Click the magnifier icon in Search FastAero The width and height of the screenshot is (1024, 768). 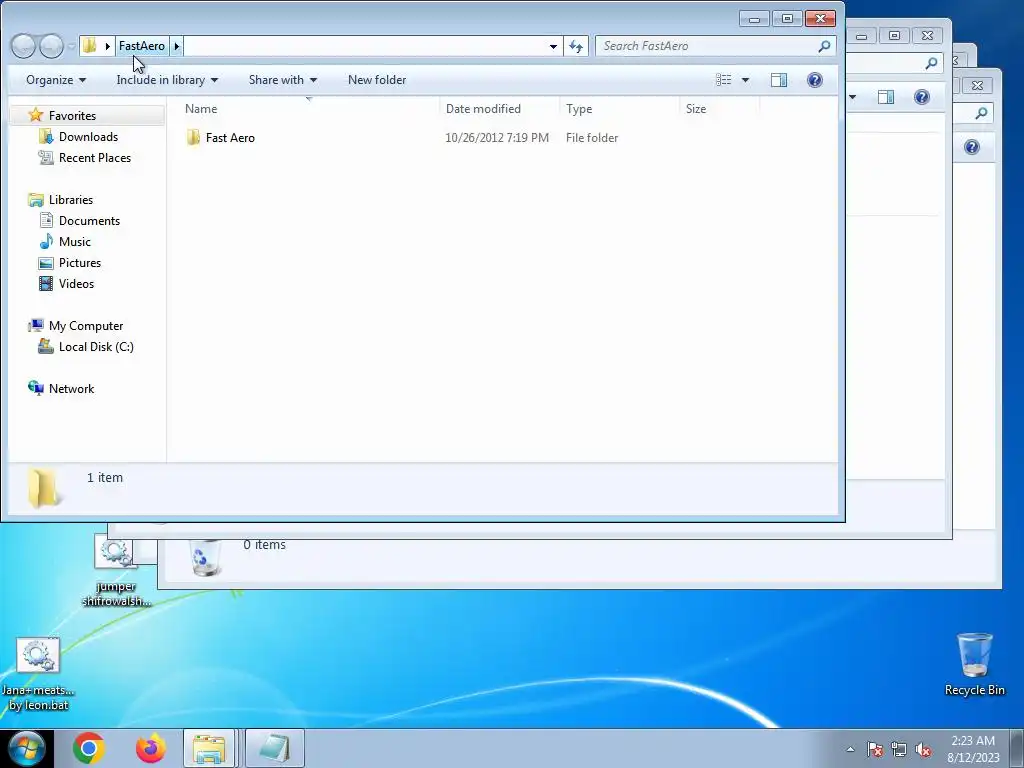coord(824,46)
